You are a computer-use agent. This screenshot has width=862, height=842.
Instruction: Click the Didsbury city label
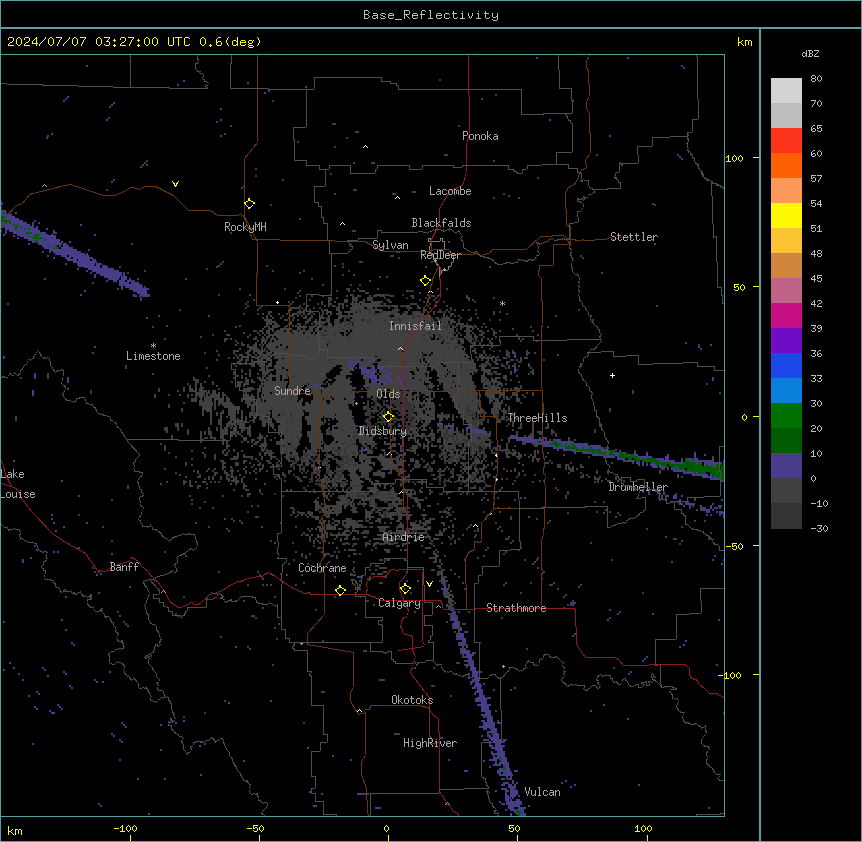[383, 431]
